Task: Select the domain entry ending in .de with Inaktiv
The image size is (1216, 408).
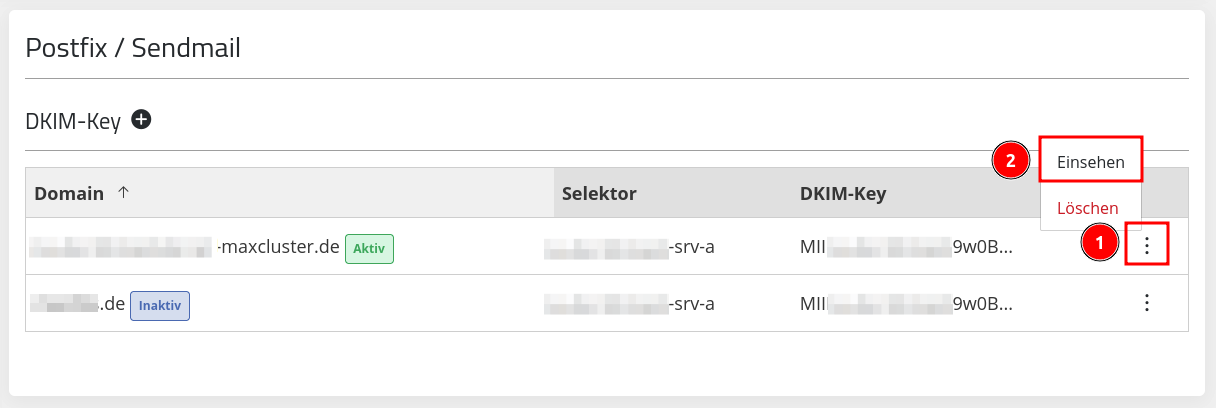Action: coord(77,304)
